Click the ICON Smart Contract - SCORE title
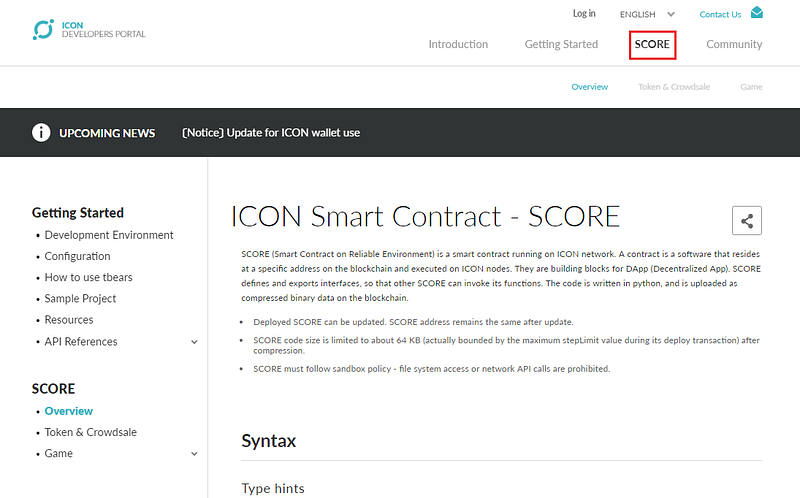Viewport: 800px width, 498px height. coord(425,216)
